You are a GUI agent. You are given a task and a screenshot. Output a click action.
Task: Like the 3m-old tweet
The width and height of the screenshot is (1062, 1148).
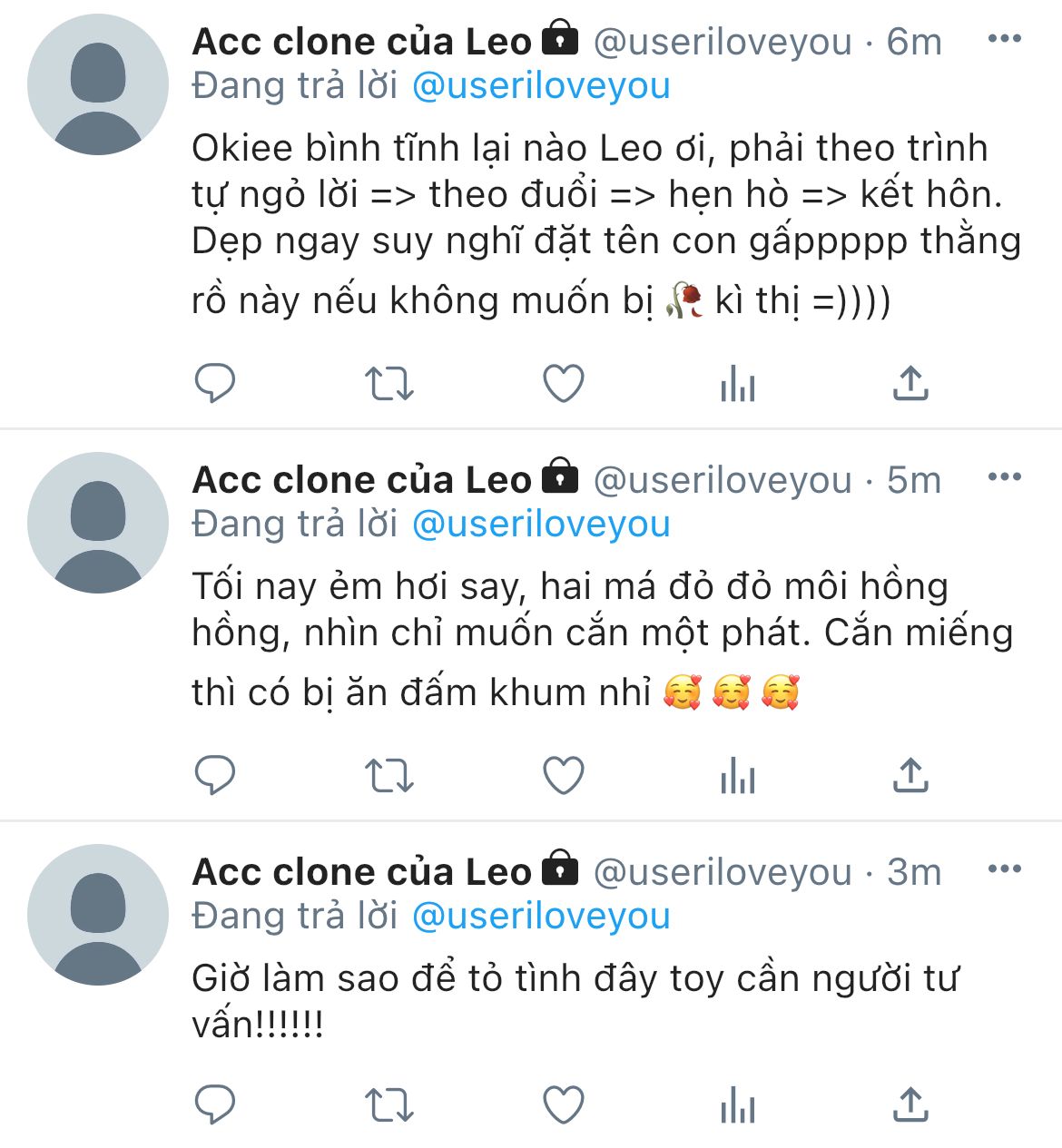pos(563,1104)
